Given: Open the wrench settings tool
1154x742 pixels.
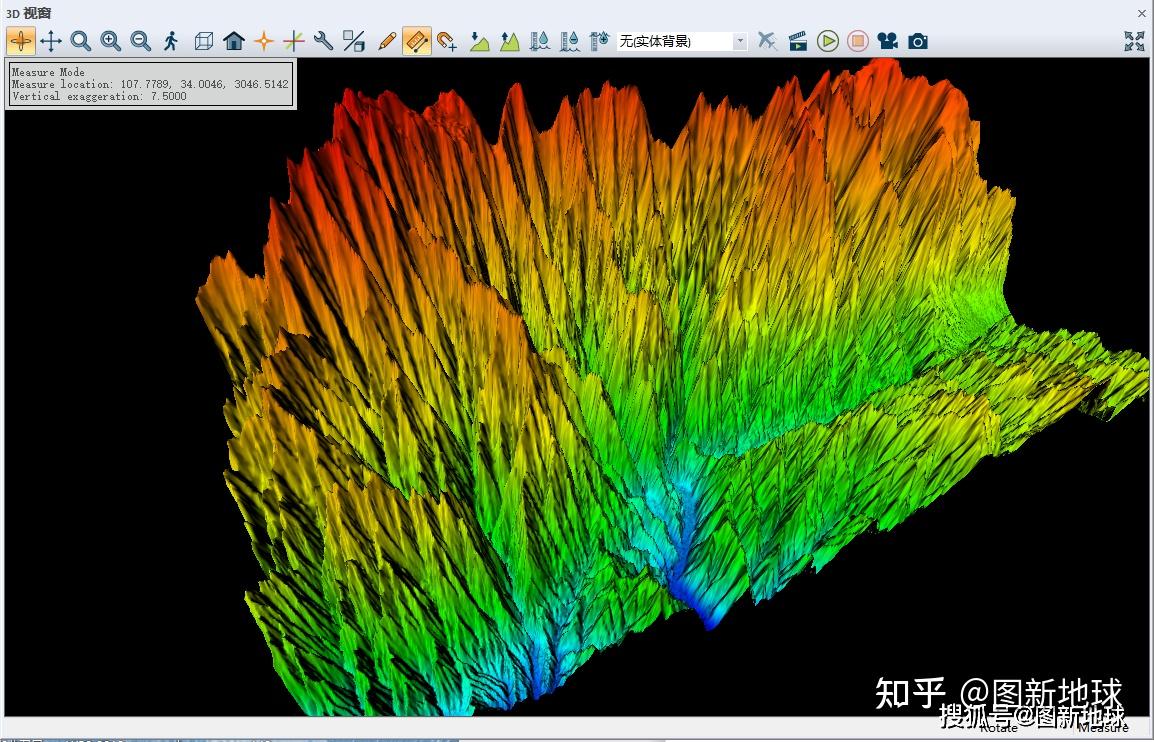Looking at the screenshot, I should coord(323,40).
